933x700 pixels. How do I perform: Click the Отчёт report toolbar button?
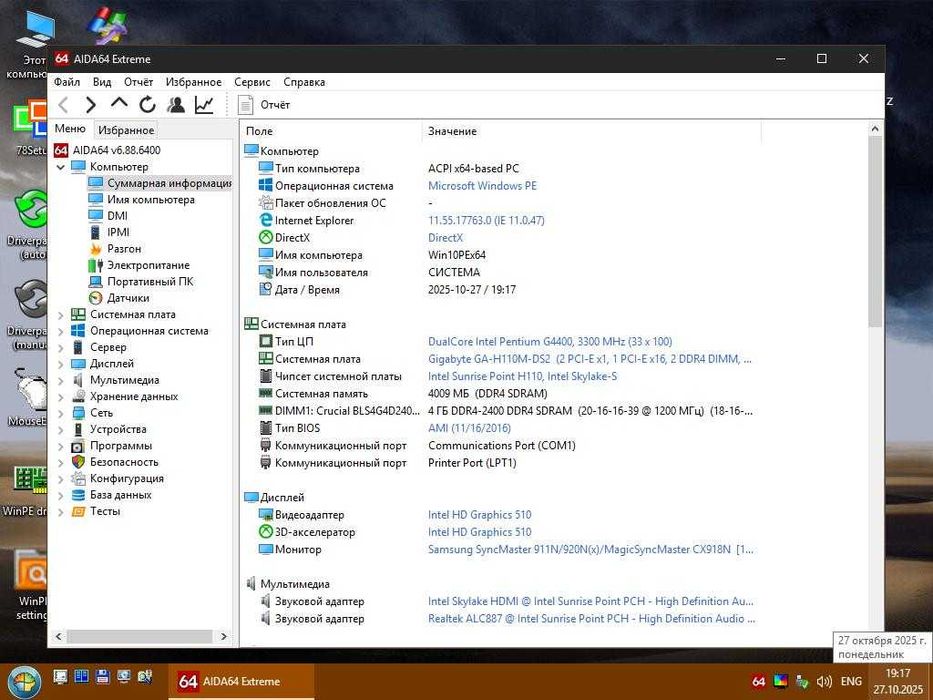[x=264, y=105]
